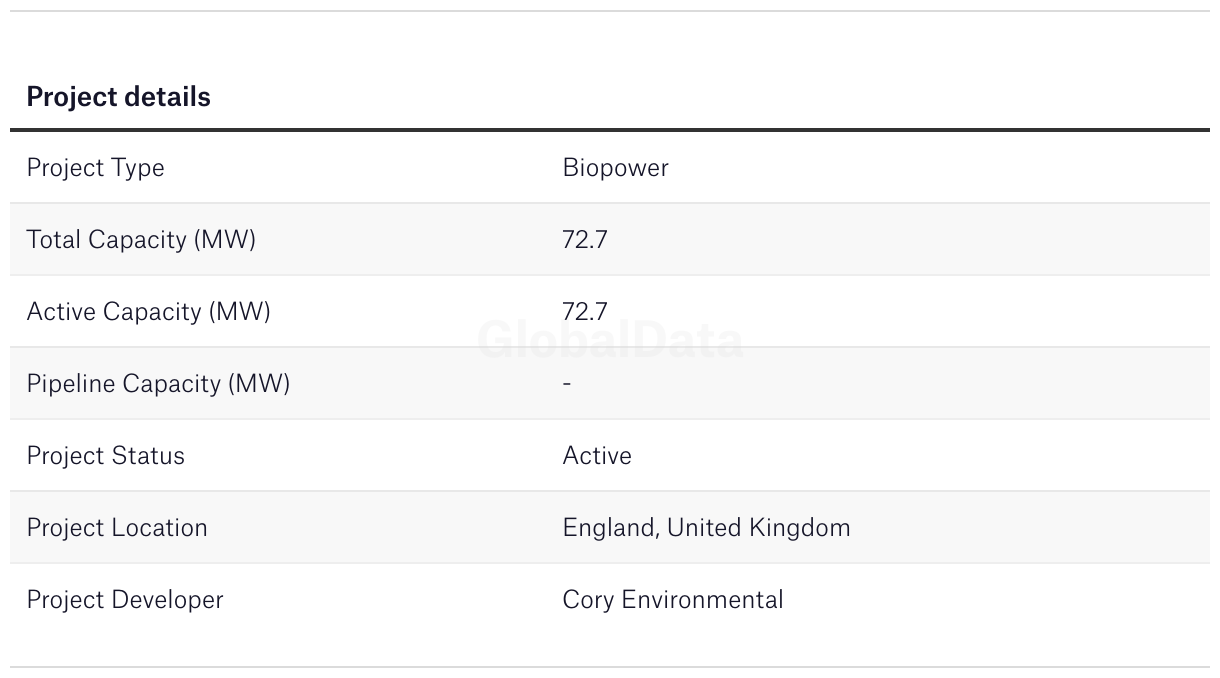Select the Project Status label
The height and width of the screenshot is (678, 1220).
[x=106, y=456]
